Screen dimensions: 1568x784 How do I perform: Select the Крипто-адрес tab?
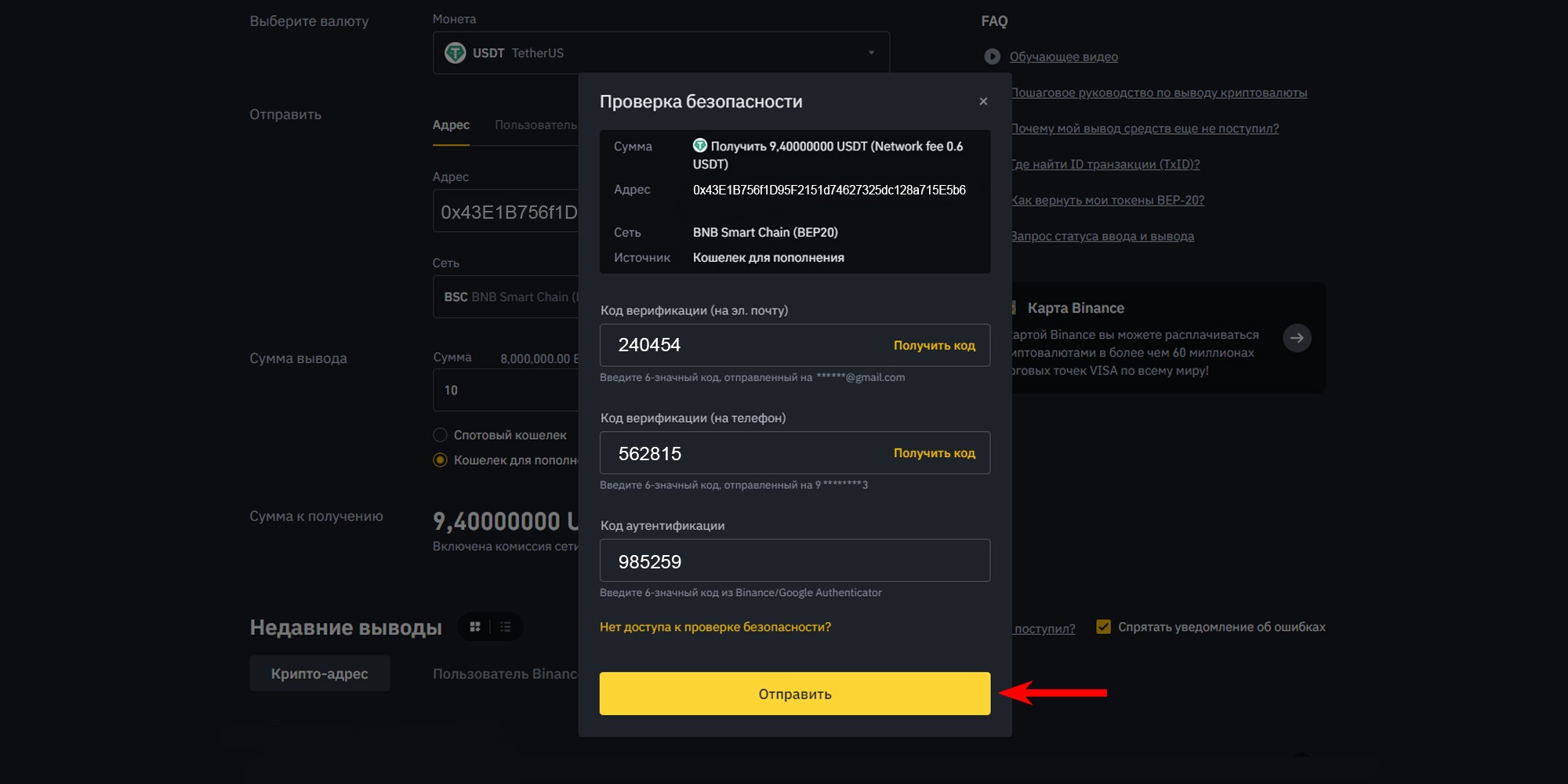(x=320, y=673)
